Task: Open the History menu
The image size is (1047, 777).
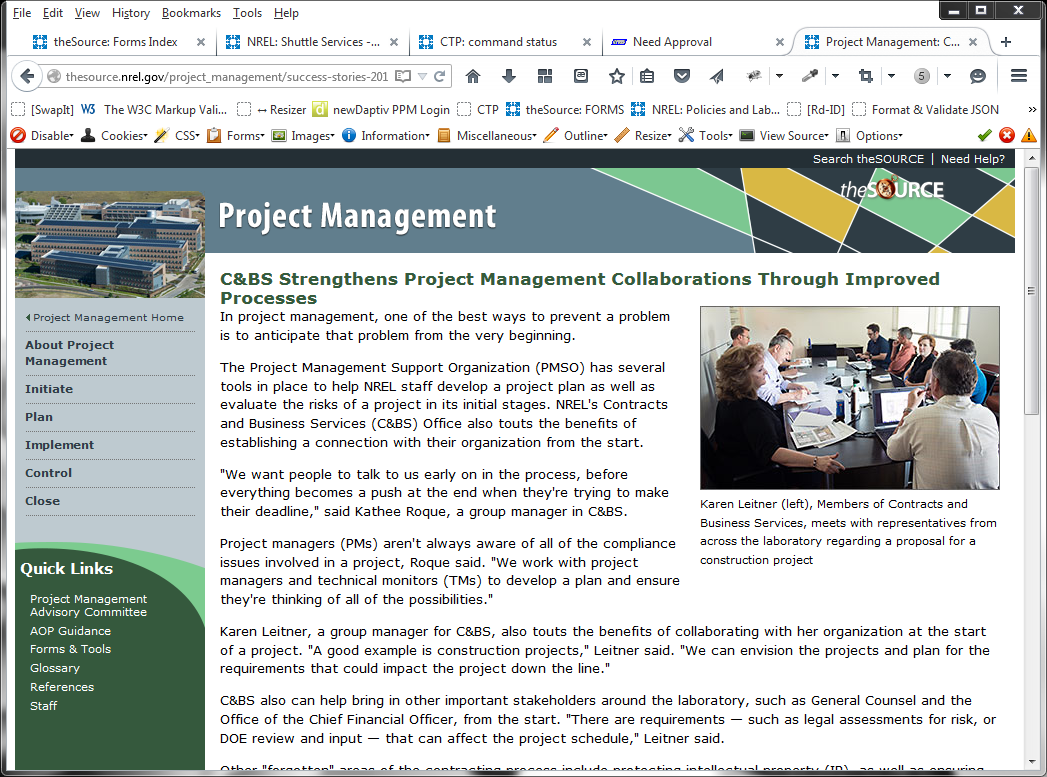Action: click(131, 13)
